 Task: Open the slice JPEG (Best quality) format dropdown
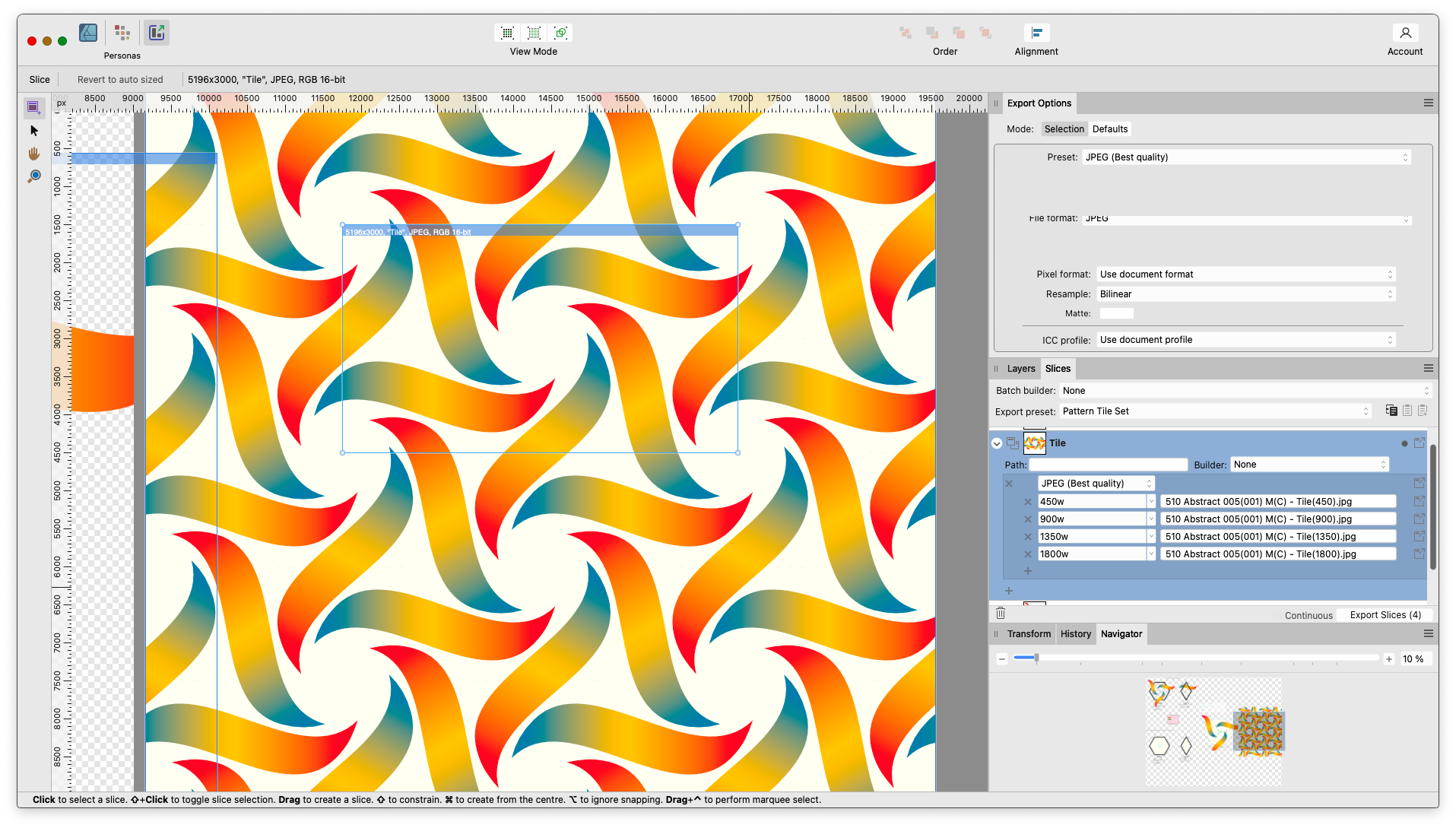coord(1096,484)
